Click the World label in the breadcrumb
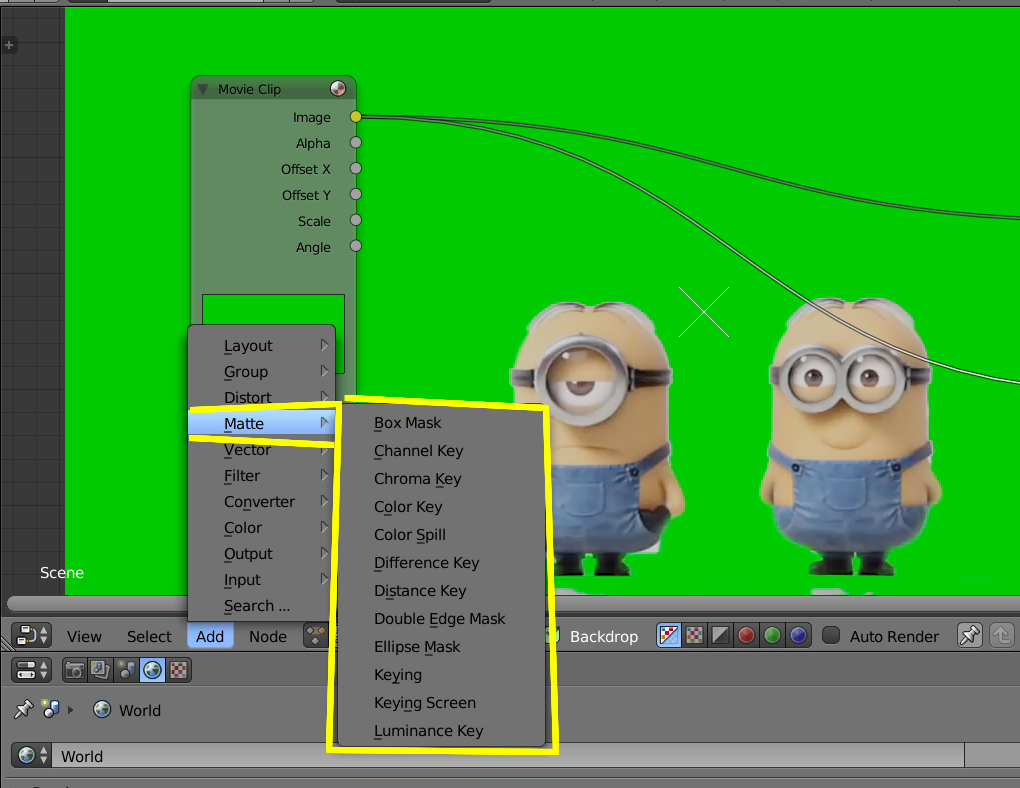The image size is (1020, 788). pyautogui.click(x=140, y=711)
